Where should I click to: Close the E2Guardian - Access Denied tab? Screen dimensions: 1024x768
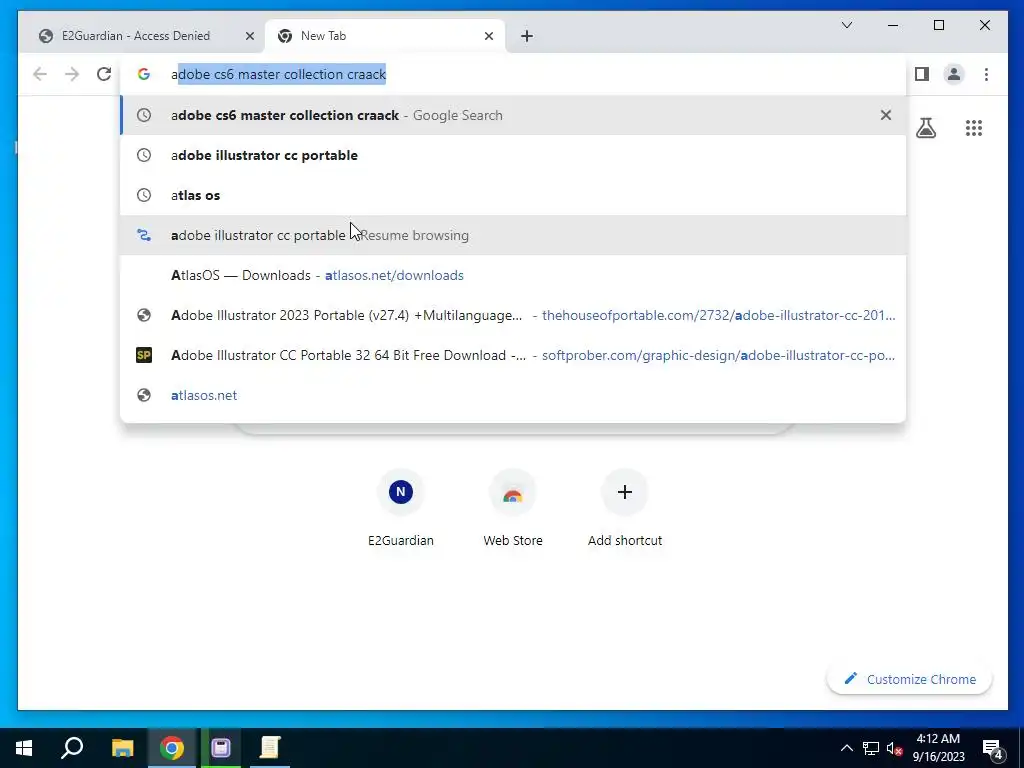tap(249, 37)
